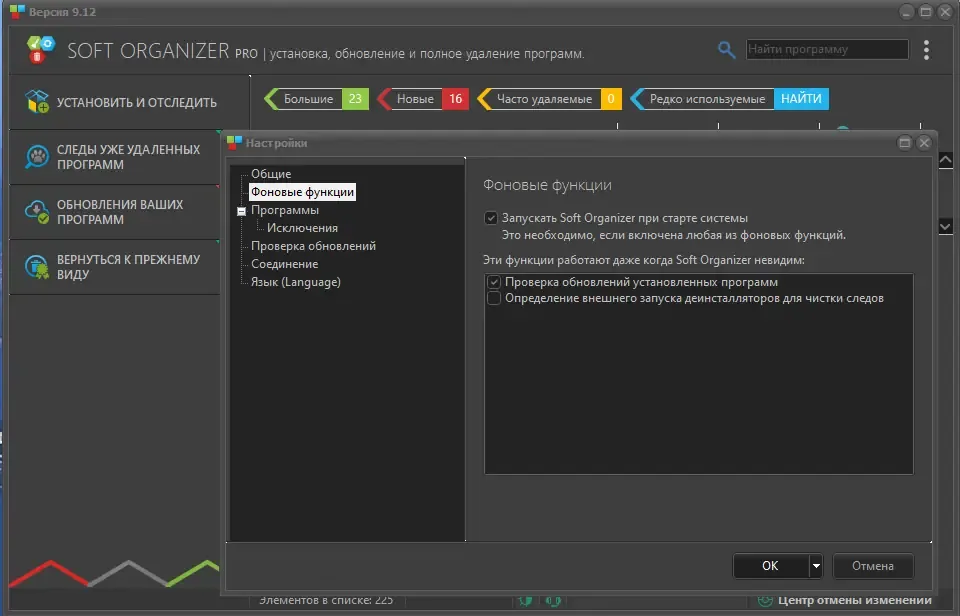Click the scroll down arrow at the right edge
Image resolution: width=960 pixels, height=616 pixels.
(945, 226)
